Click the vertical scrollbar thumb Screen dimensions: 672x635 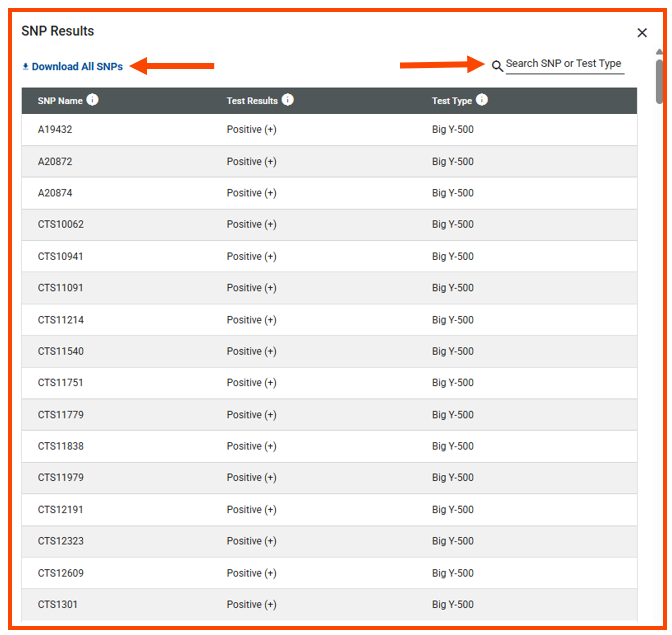coord(659,81)
